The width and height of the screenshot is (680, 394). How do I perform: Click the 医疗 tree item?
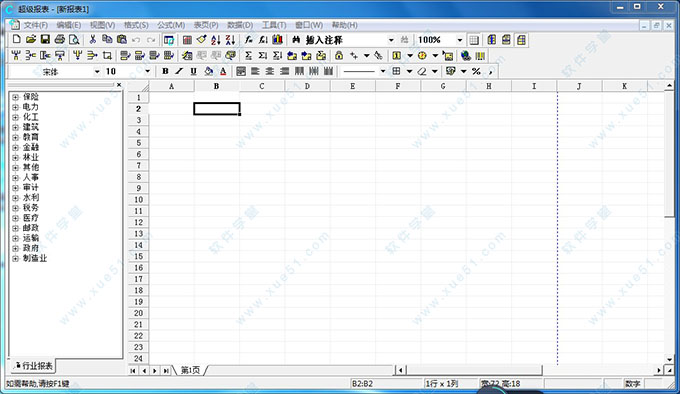pyautogui.click(x=30, y=218)
